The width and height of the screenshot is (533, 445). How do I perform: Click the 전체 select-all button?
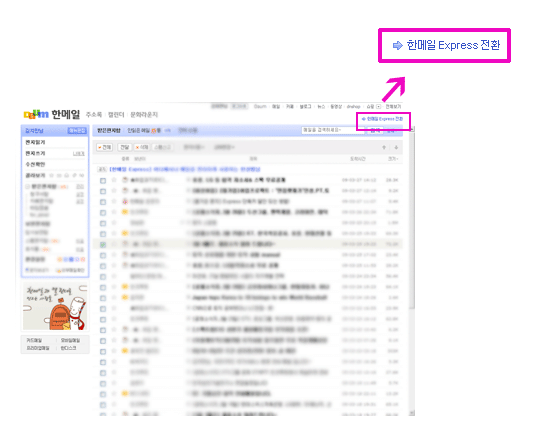tap(105, 147)
